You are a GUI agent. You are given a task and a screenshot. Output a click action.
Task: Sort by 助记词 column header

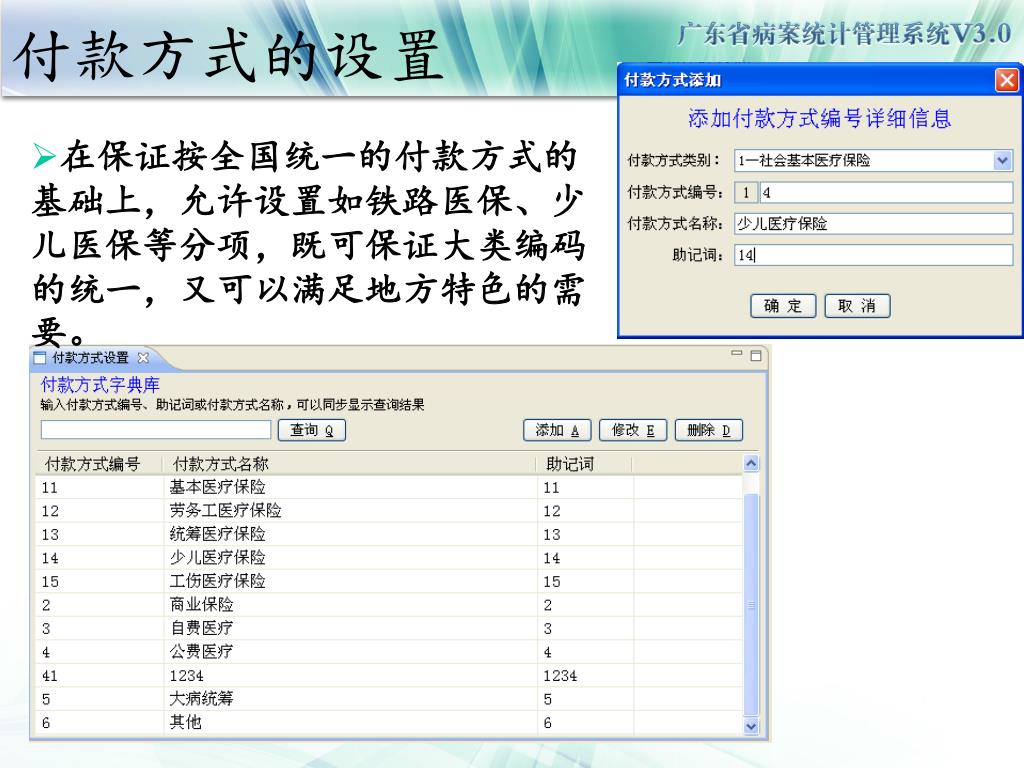coord(585,464)
